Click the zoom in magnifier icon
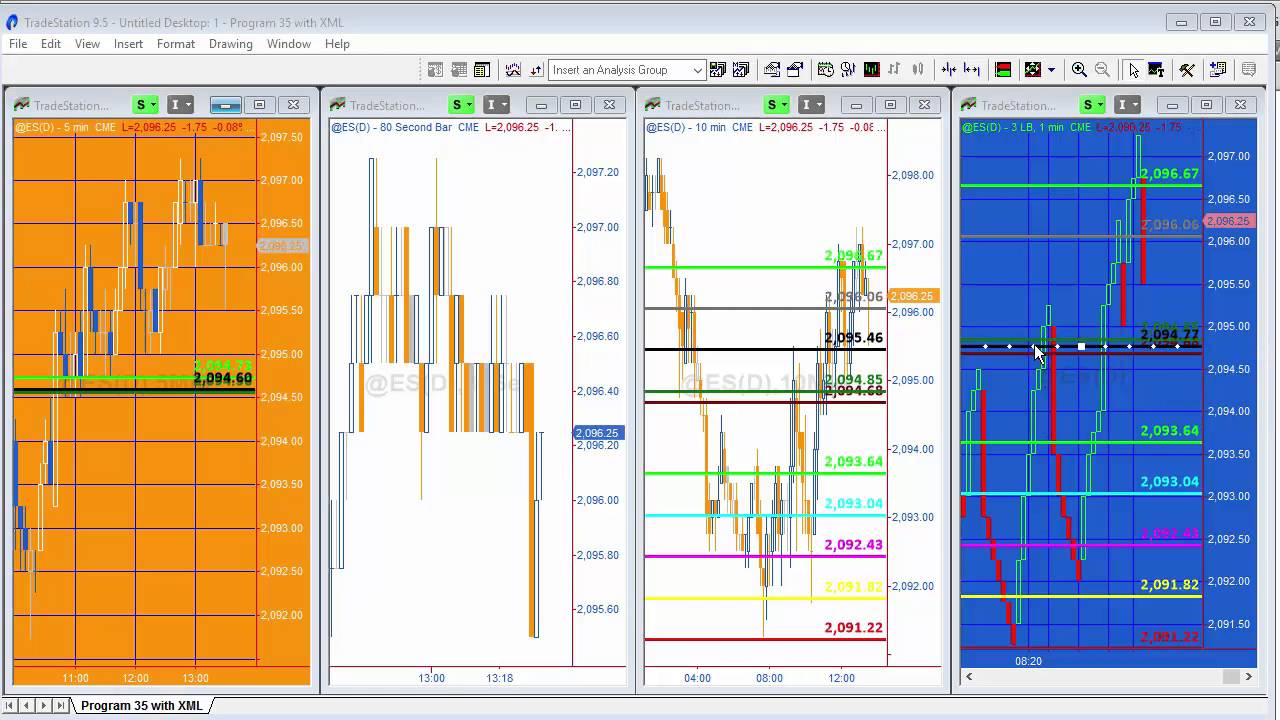This screenshot has width=1280, height=720. [1079, 70]
